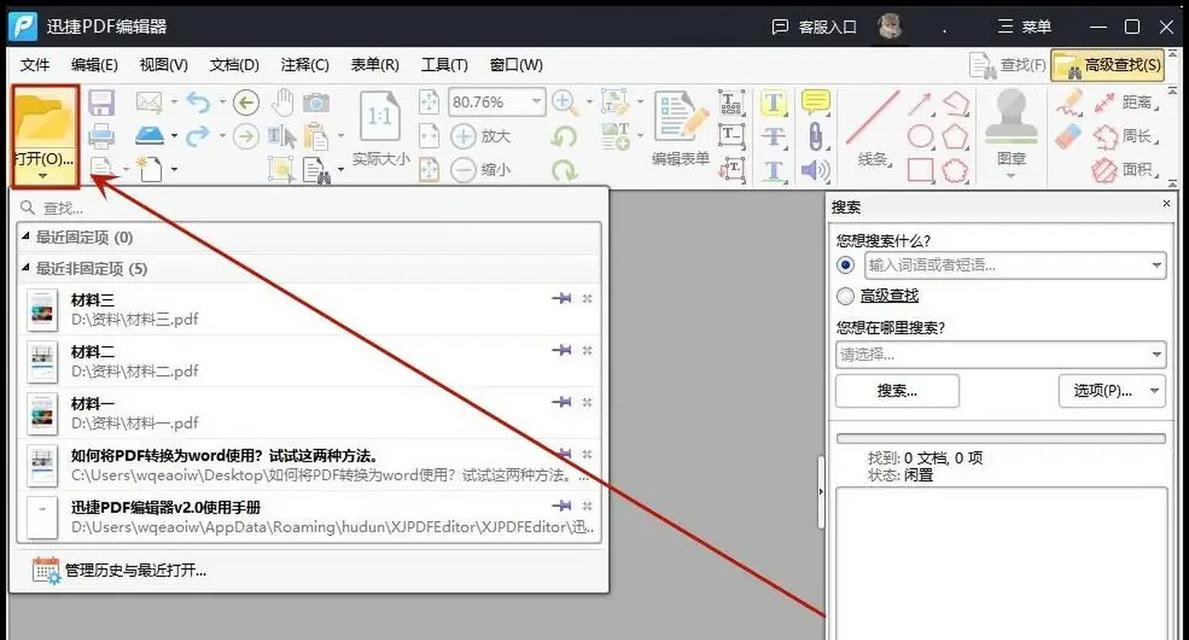1189x640 pixels.
Task: Select the Hand tool
Action: tap(283, 102)
